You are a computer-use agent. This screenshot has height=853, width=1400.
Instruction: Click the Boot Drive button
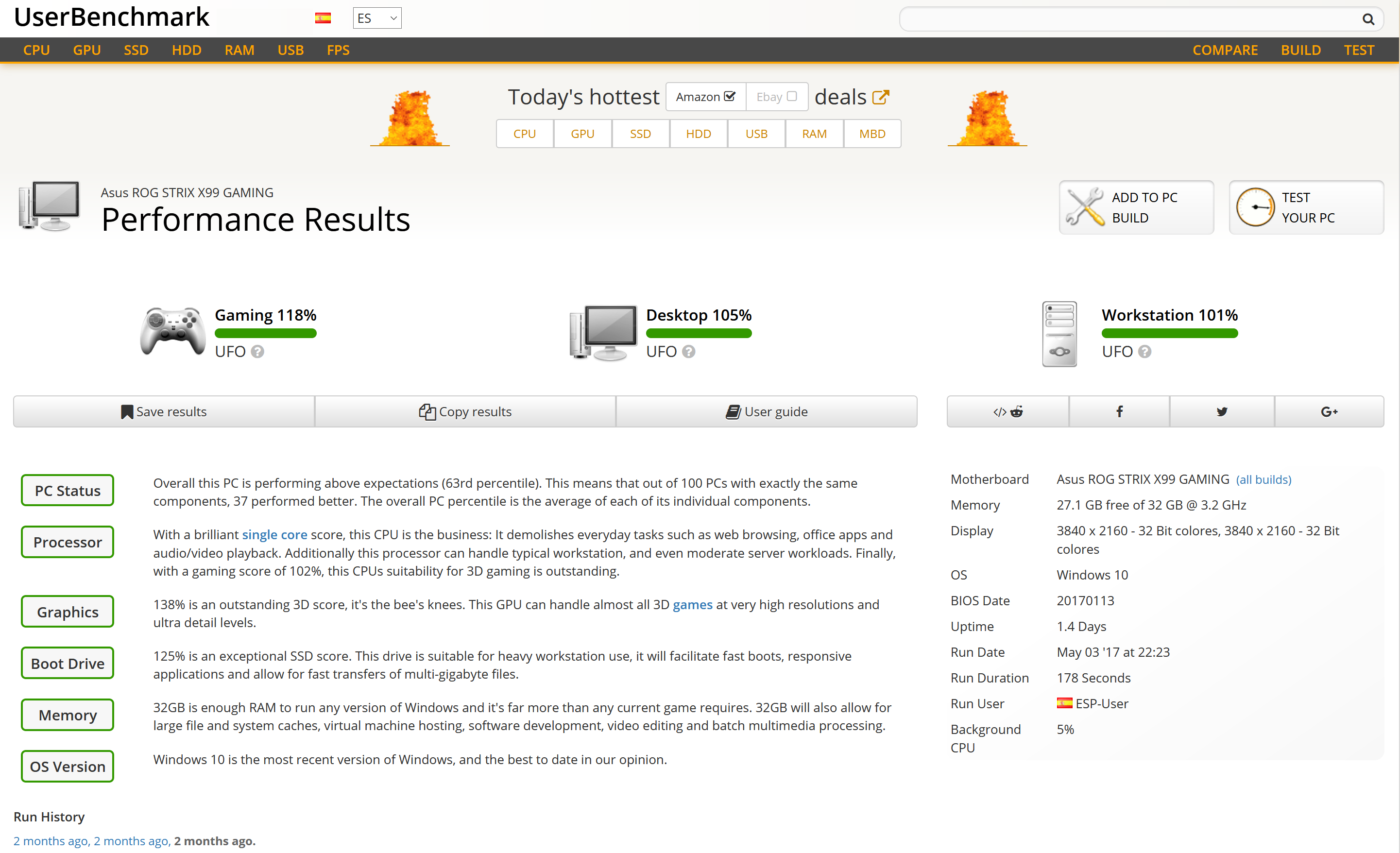coord(68,663)
